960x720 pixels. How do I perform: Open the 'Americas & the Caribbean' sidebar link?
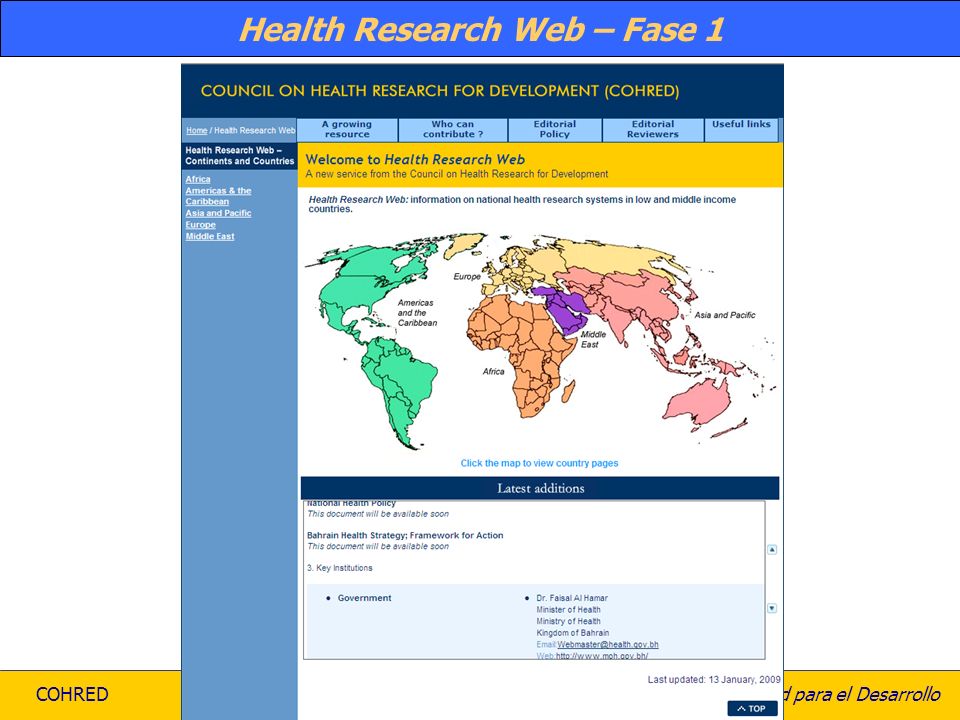[x=219, y=196]
